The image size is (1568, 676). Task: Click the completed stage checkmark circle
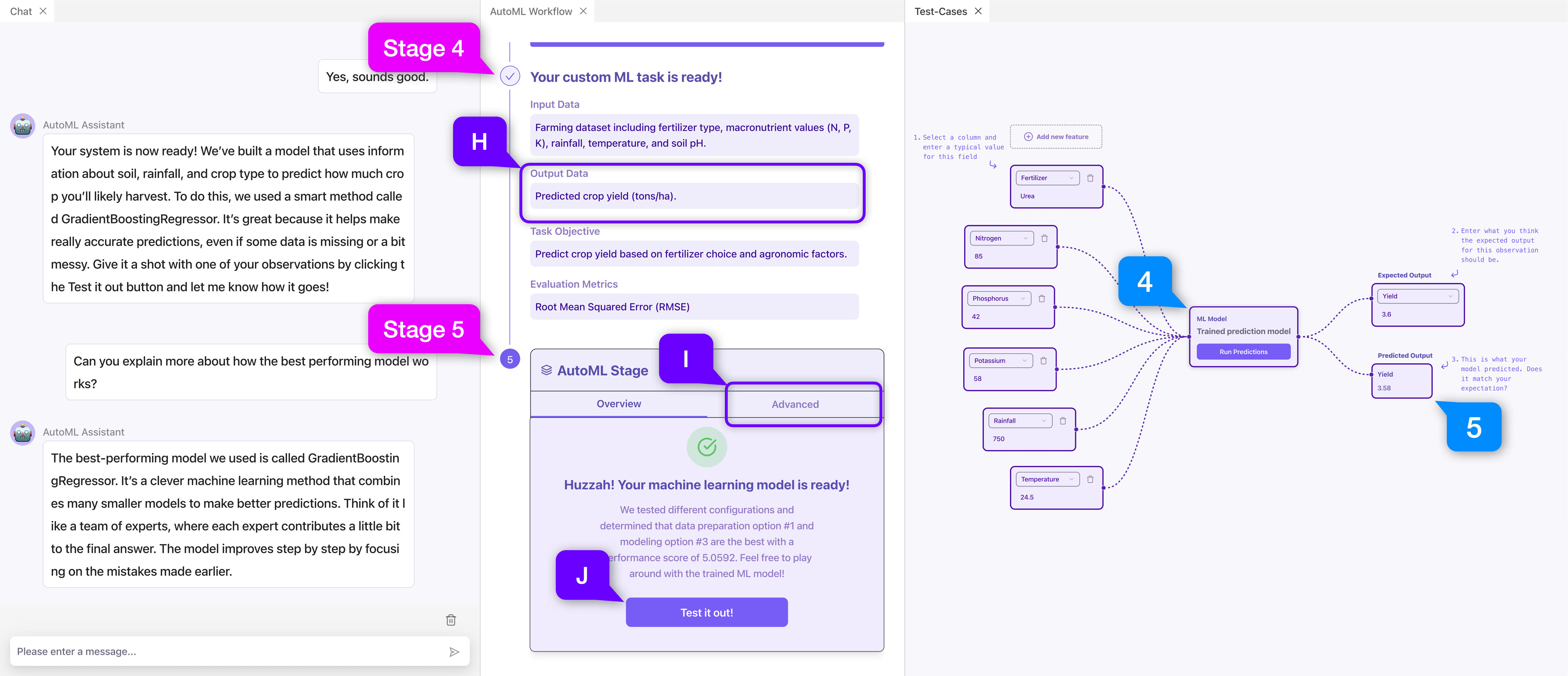(x=510, y=76)
